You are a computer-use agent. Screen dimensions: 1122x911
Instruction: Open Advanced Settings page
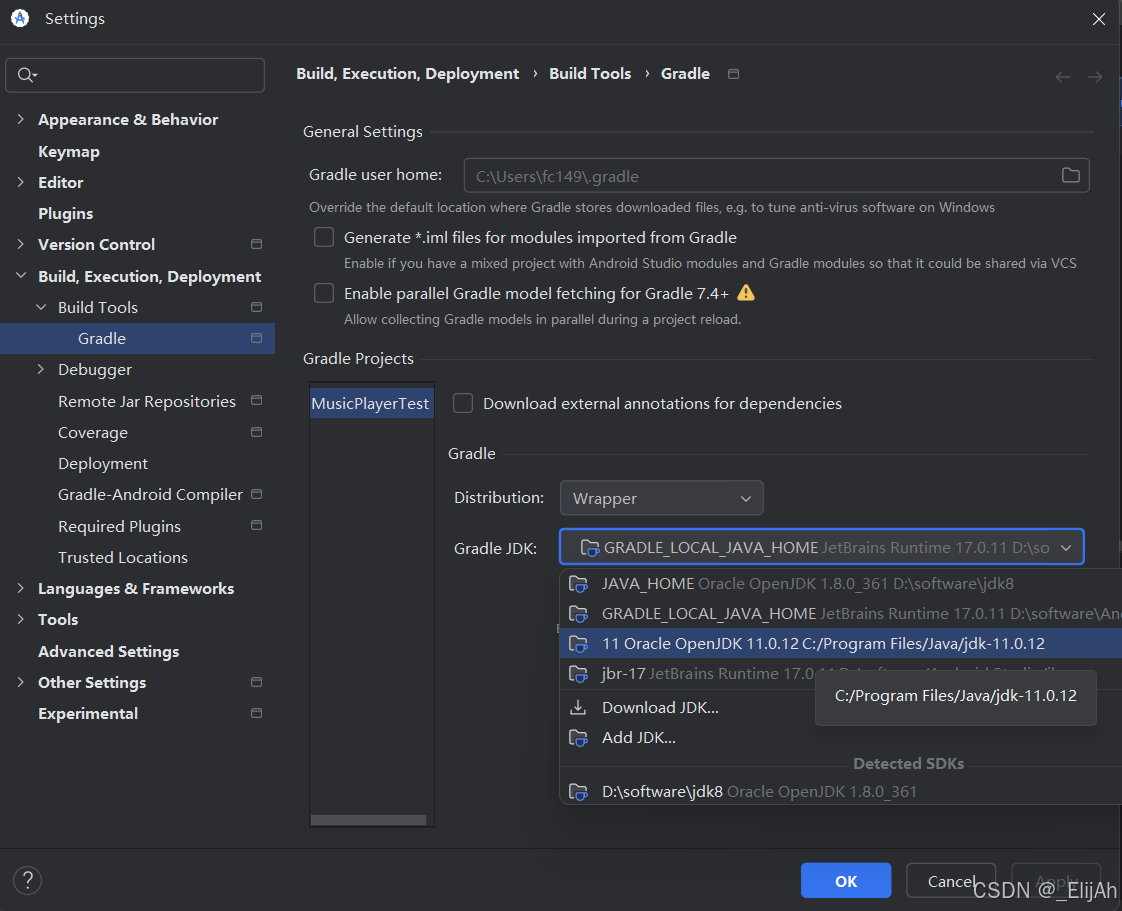click(108, 651)
